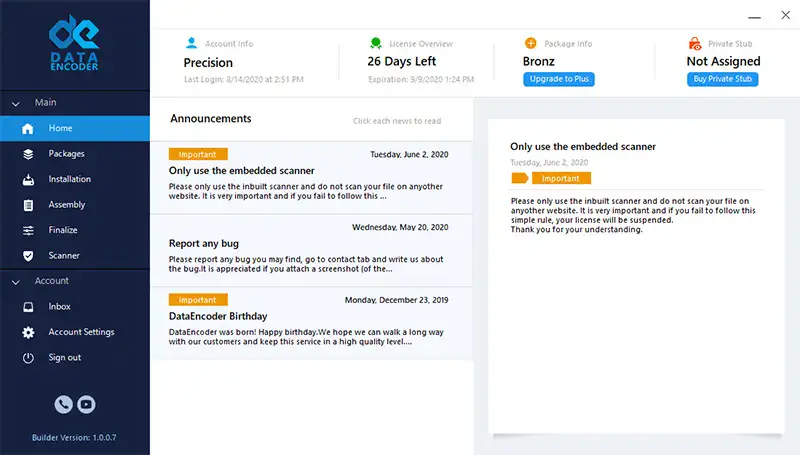Click the Assembly clipboard icon

click(x=28, y=205)
